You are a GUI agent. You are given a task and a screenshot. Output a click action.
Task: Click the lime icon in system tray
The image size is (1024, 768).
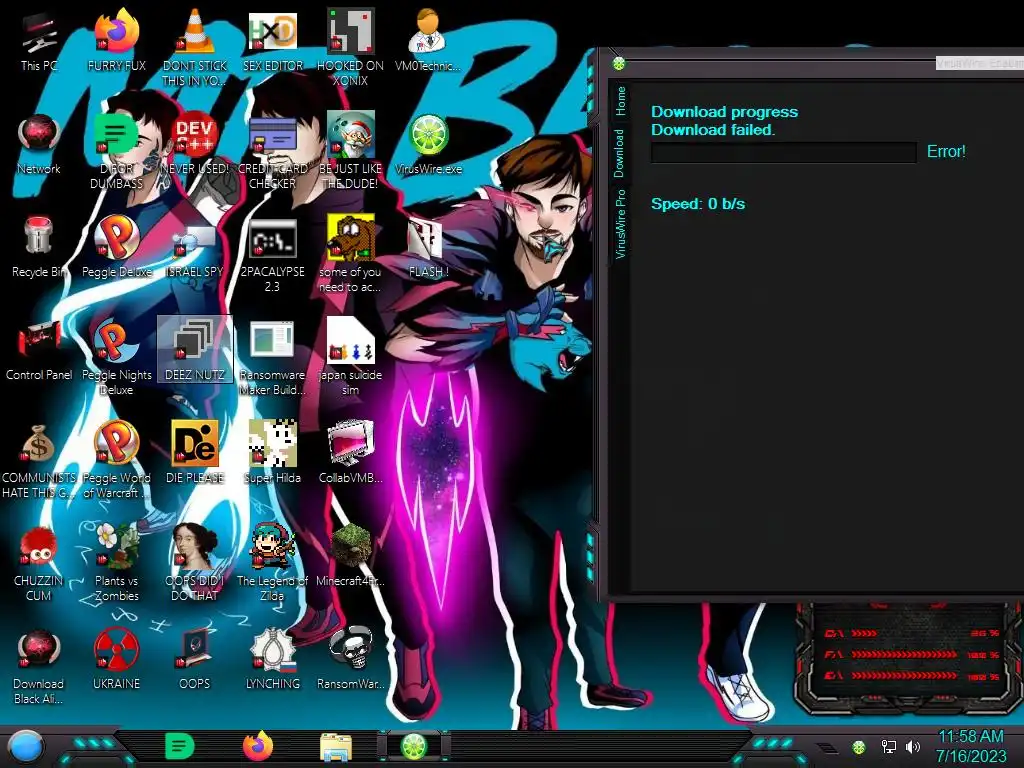coord(859,747)
